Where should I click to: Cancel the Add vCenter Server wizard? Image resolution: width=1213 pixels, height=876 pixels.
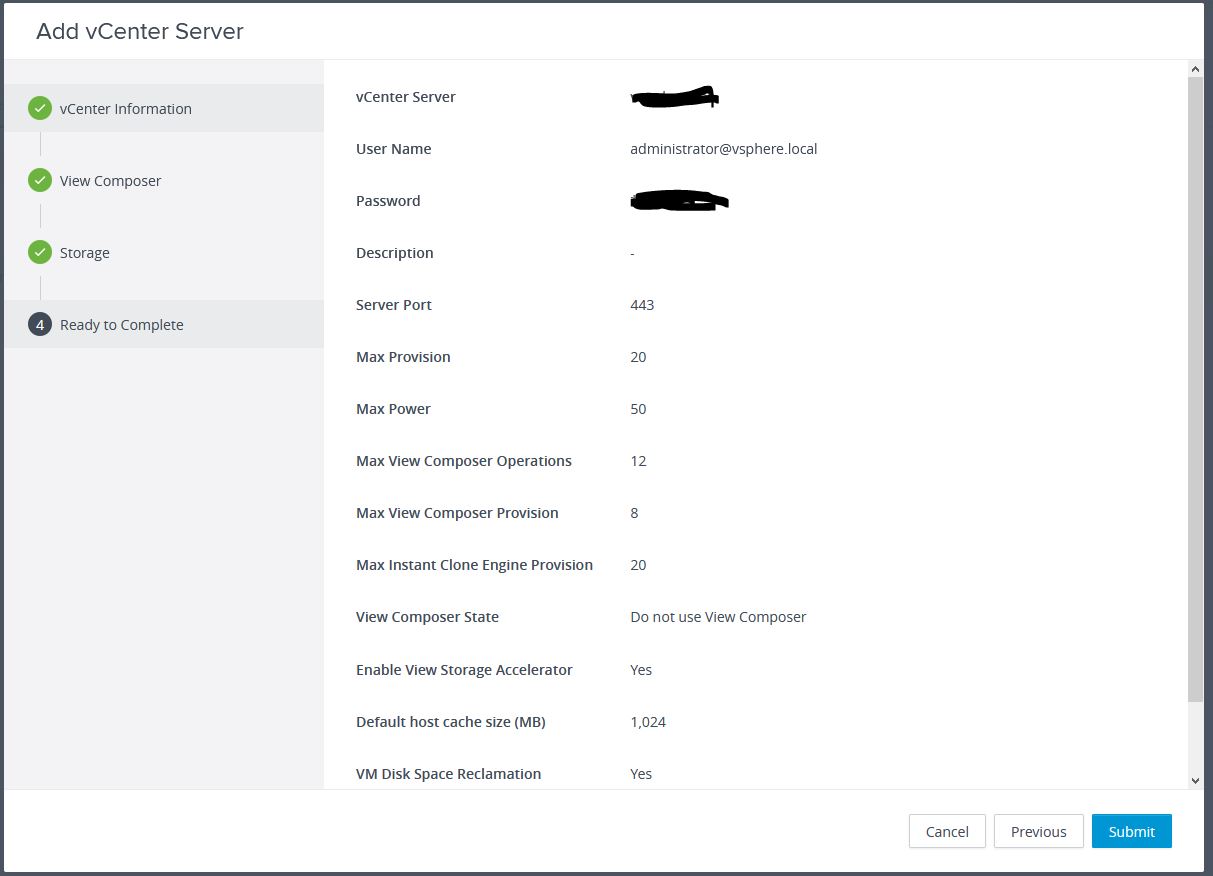click(x=947, y=831)
